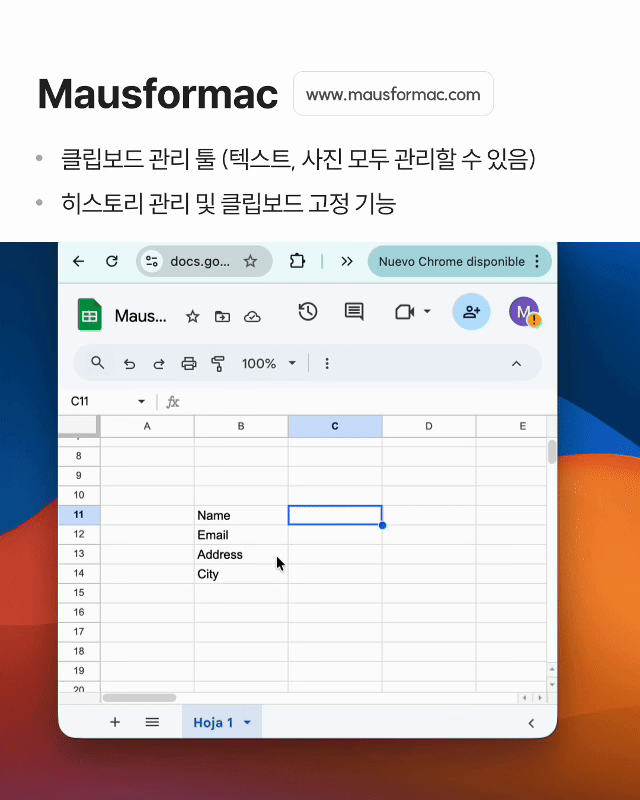
Task: Click the document title Maus...
Action: tap(140, 316)
